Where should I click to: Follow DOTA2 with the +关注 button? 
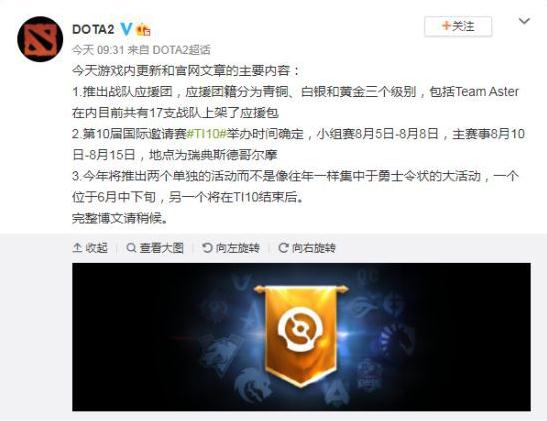click(458, 26)
